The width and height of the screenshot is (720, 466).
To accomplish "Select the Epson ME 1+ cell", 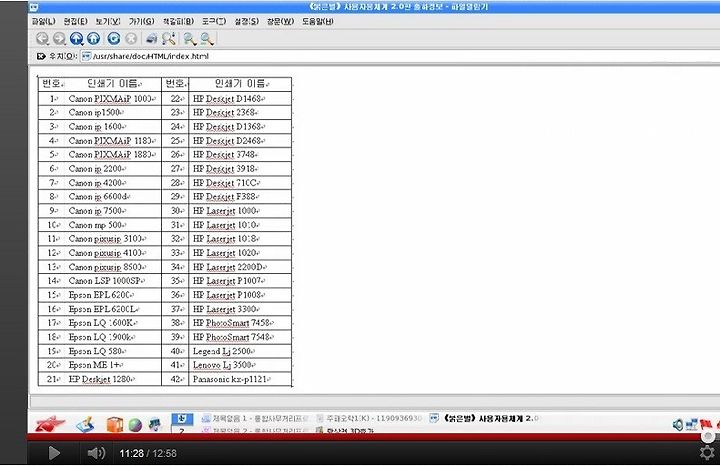I will tap(112, 365).
